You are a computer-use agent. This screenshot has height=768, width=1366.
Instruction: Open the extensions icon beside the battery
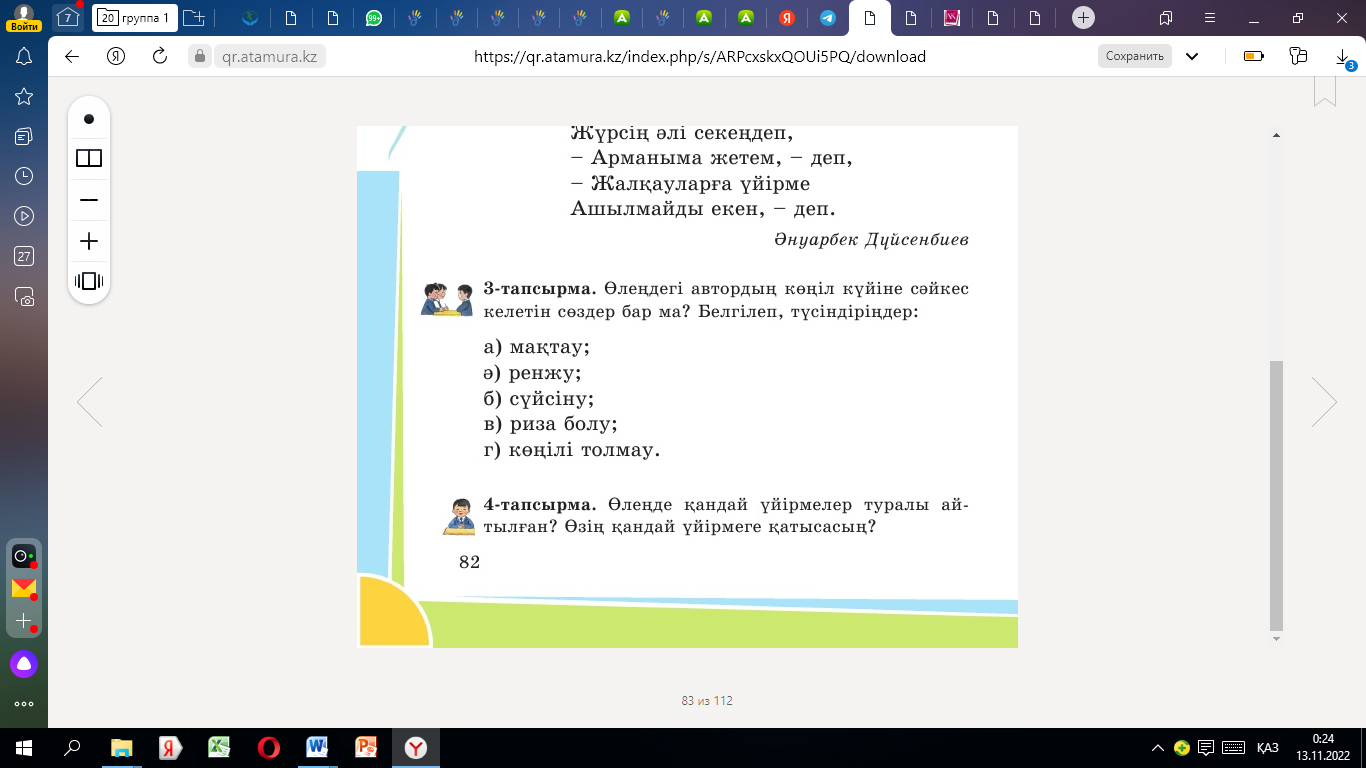pos(1299,56)
